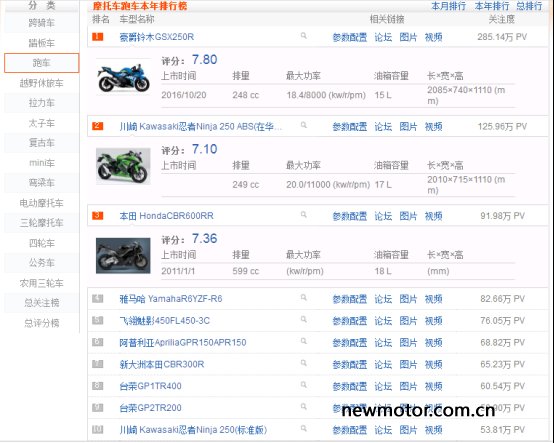The height and width of the screenshot is (443, 554).
Task: Select 电动摩托车 category in sidebar
Action: pos(42,203)
